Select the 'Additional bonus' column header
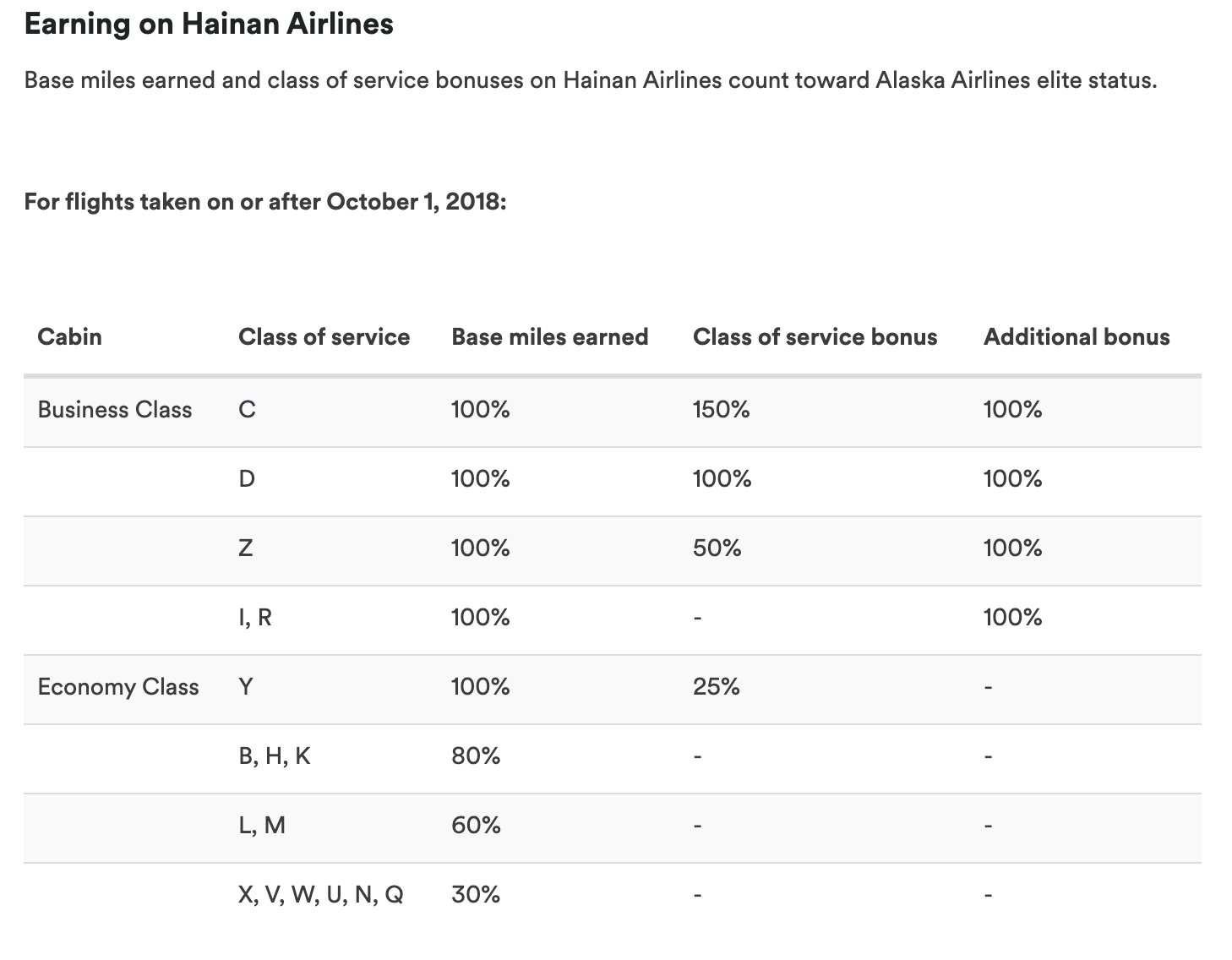The height and width of the screenshot is (960, 1232). [1076, 337]
